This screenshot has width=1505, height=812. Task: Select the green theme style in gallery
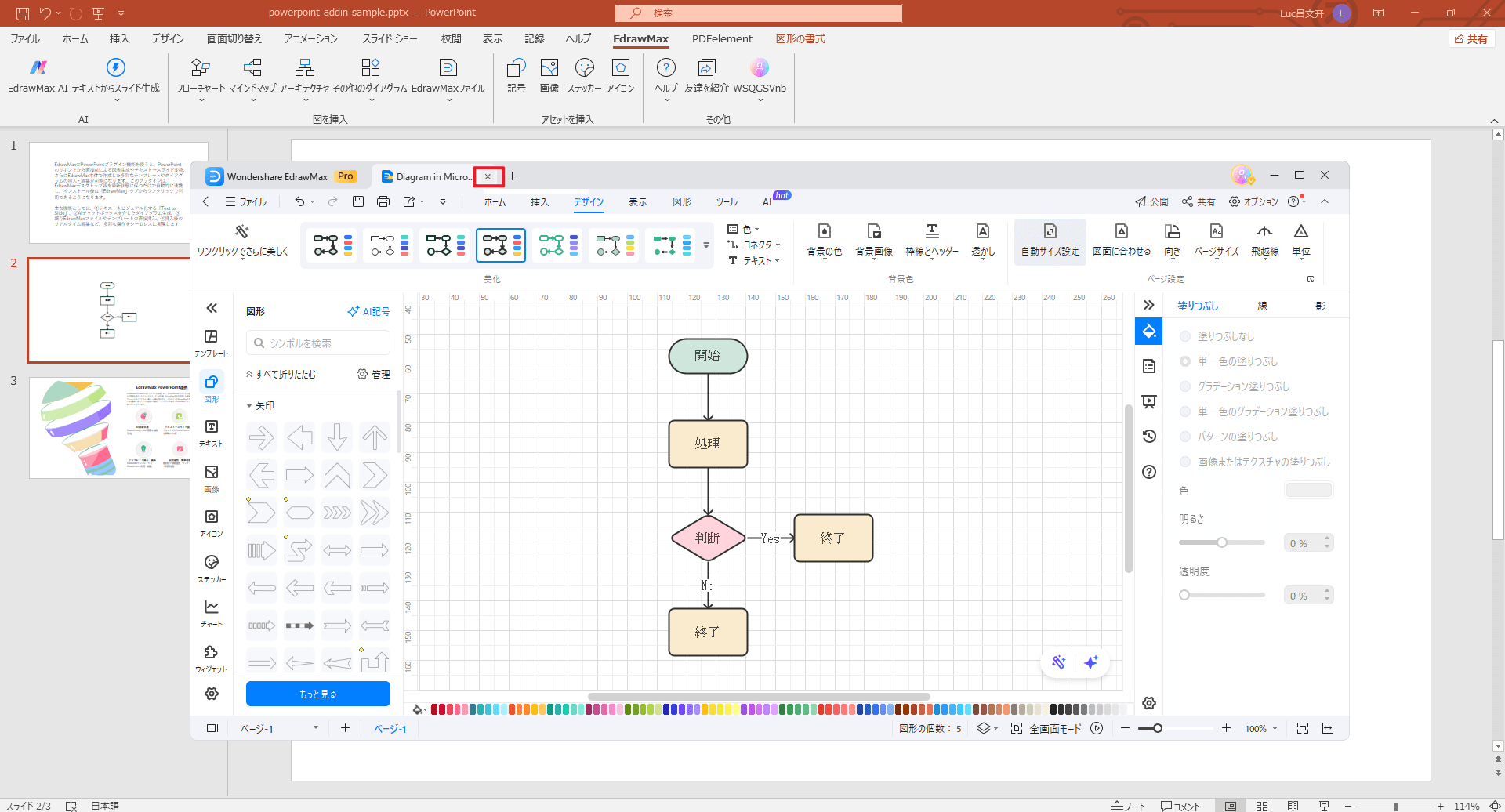(x=557, y=245)
